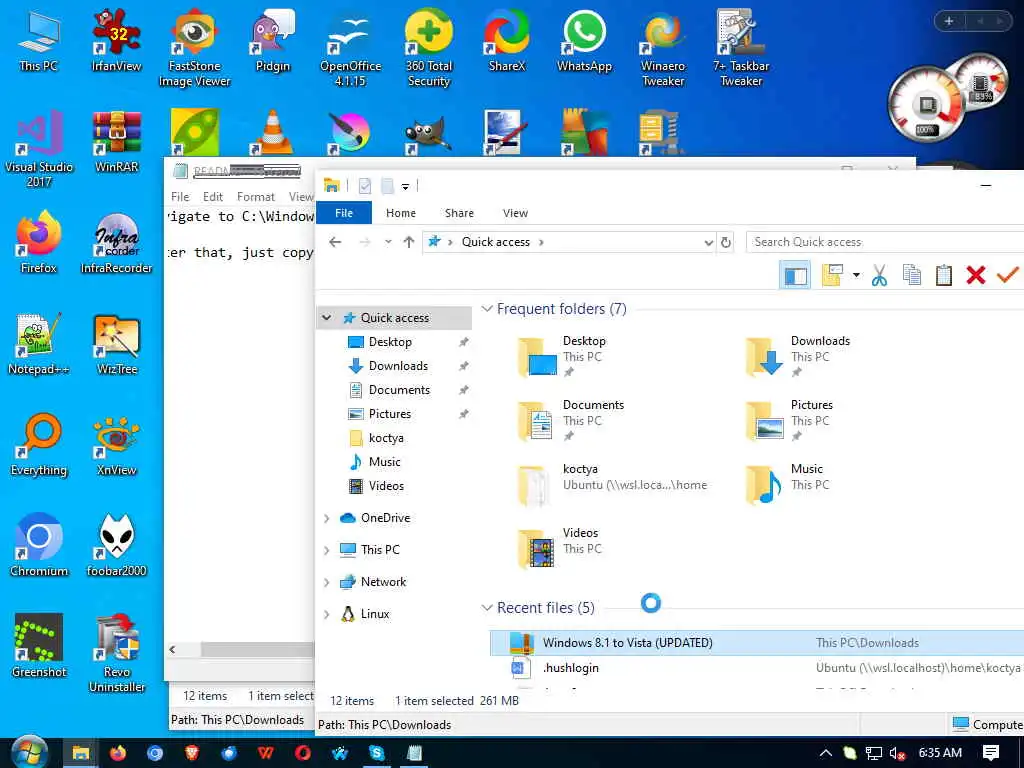Open Notepad's Edit menu
Viewport: 1024px width, 768px height.
coord(213,197)
